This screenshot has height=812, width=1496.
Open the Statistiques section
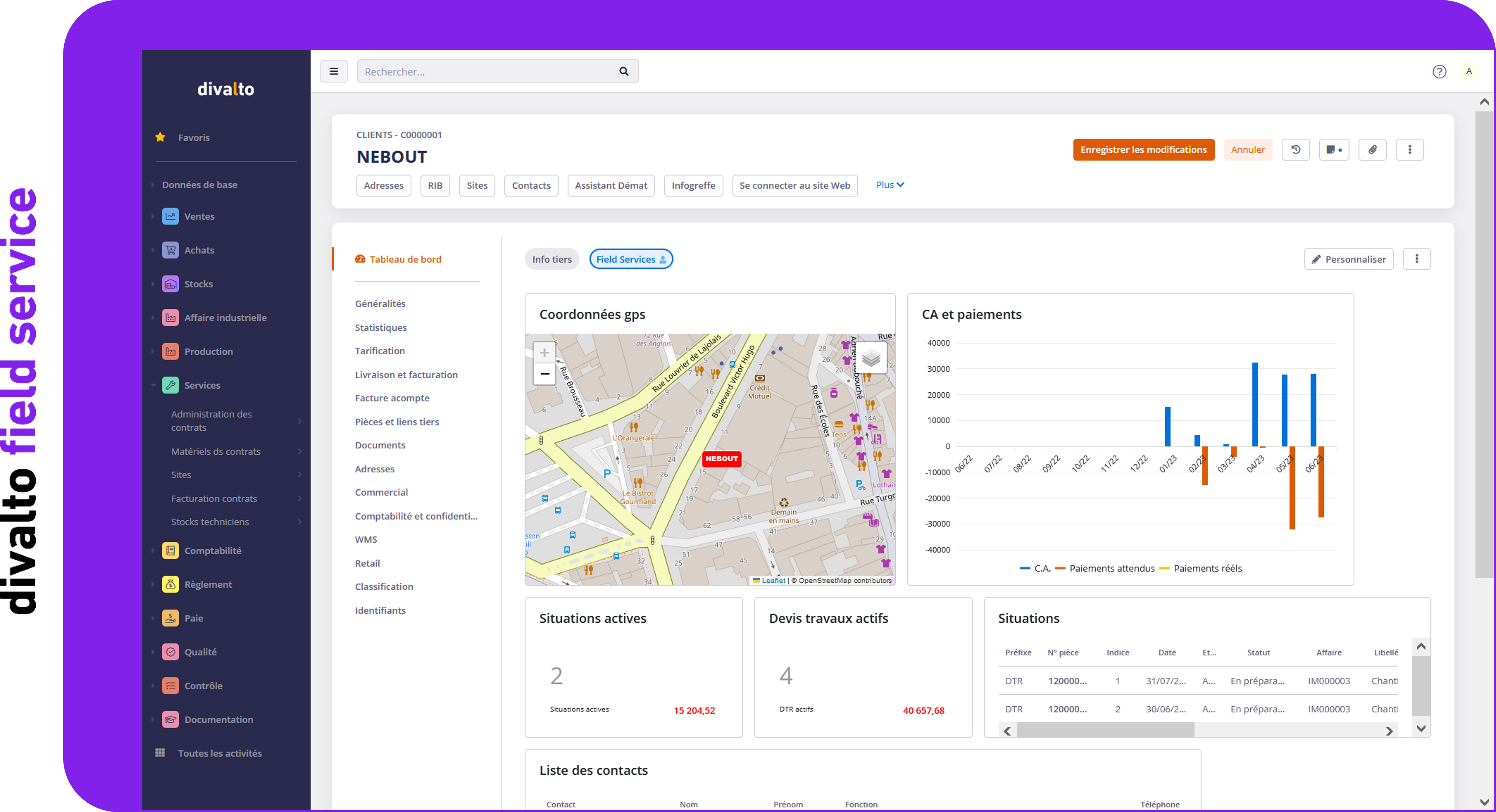380,327
